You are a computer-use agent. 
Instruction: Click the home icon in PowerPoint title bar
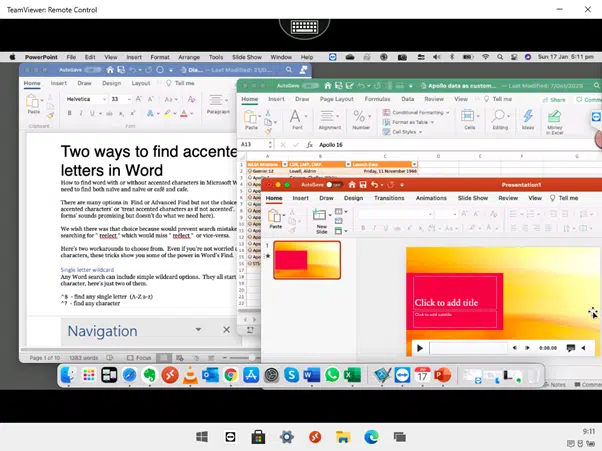352,185
